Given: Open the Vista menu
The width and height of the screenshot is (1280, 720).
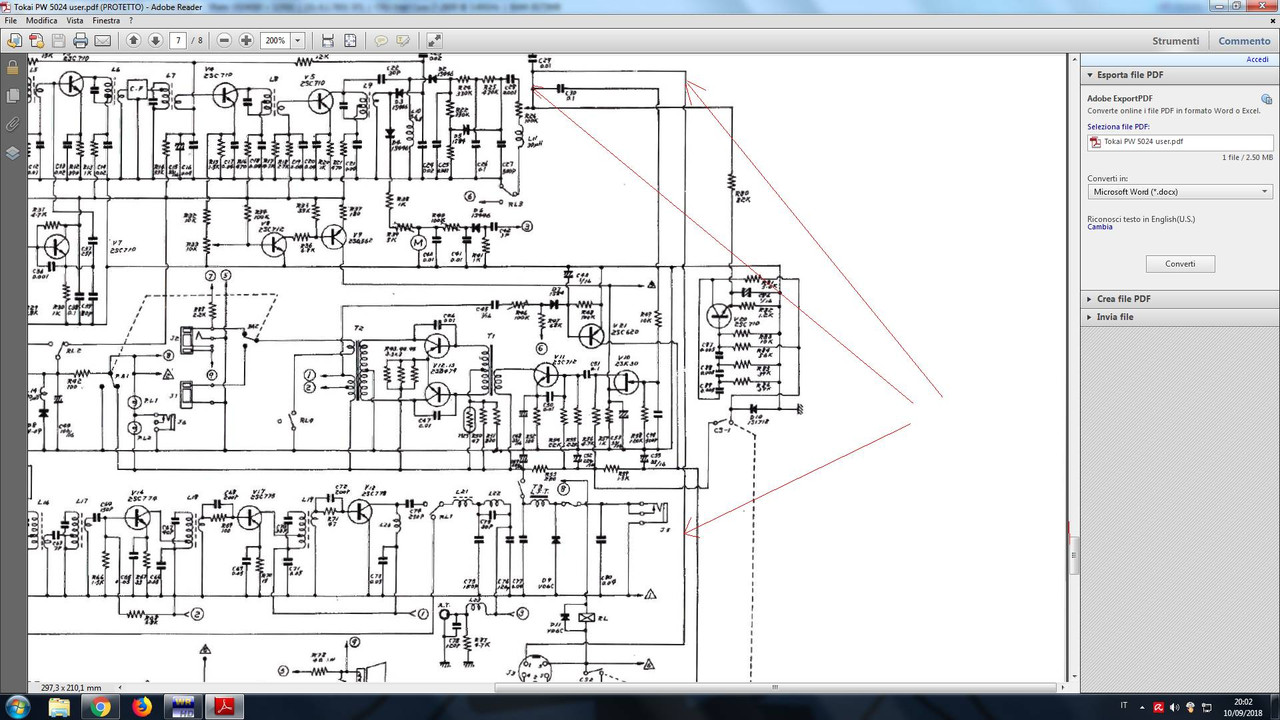Looking at the screenshot, I should 75,20.
